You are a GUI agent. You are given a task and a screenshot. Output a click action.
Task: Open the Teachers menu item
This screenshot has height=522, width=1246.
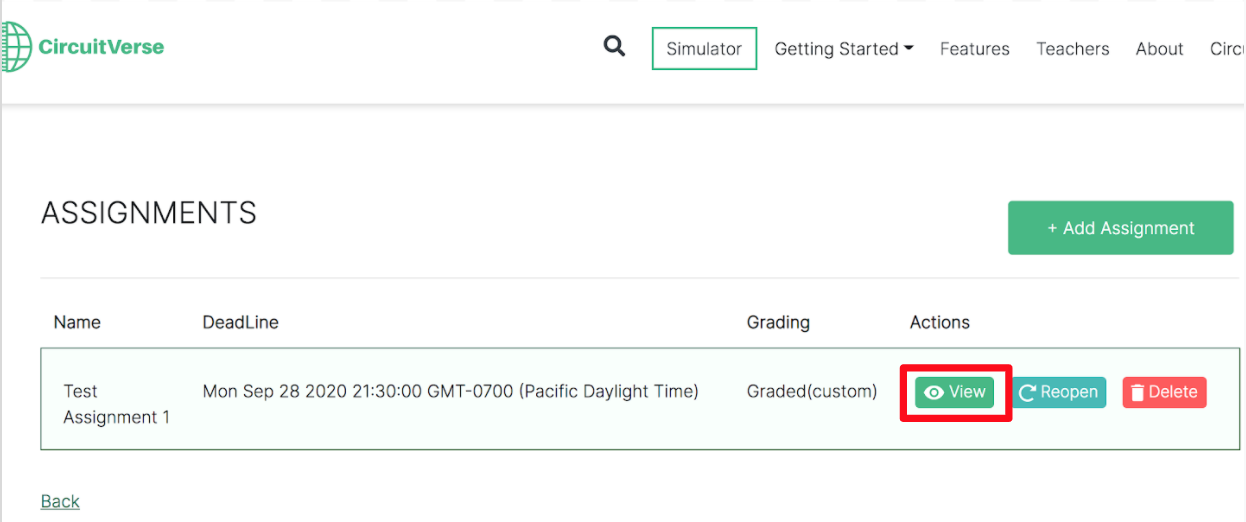pos(1072,49)
